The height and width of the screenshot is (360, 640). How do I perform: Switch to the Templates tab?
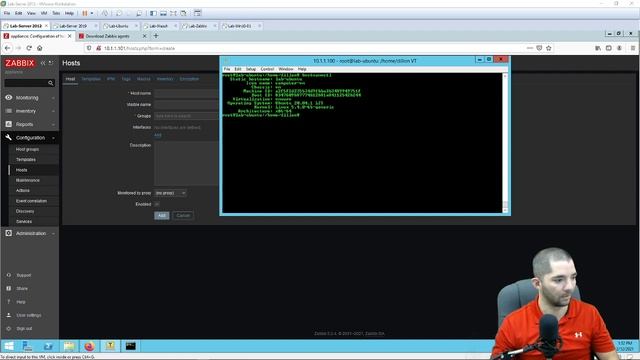coord(91,79)
